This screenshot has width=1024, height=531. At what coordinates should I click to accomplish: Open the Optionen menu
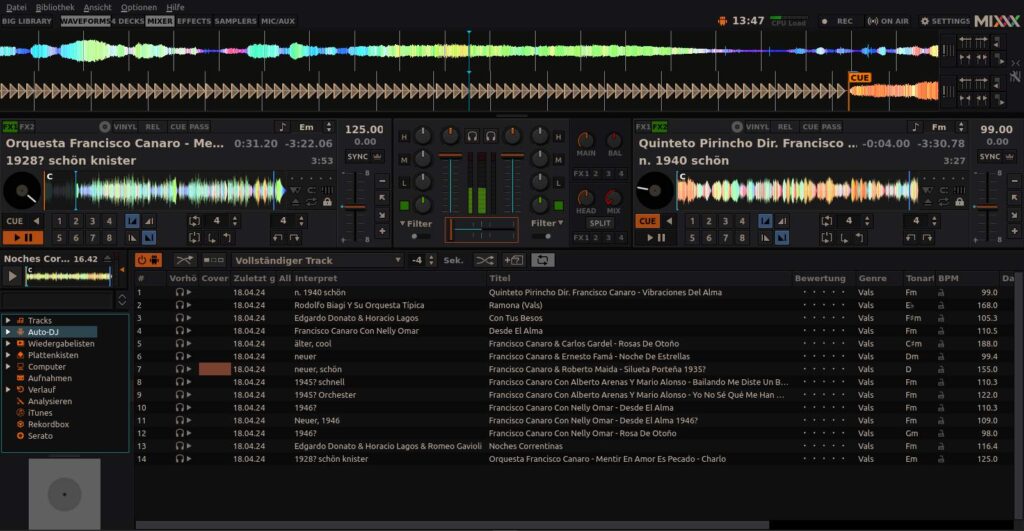coord(138,7)
